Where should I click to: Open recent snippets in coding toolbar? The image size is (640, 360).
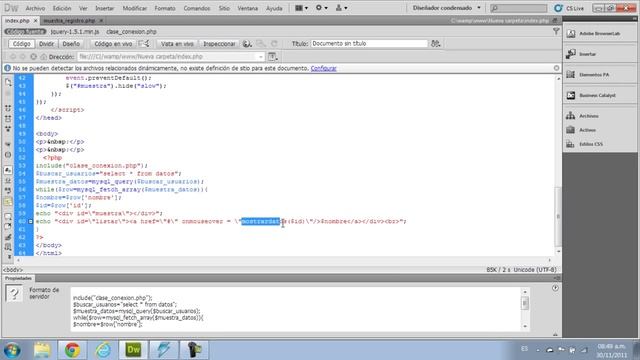[x=8, y=247]
